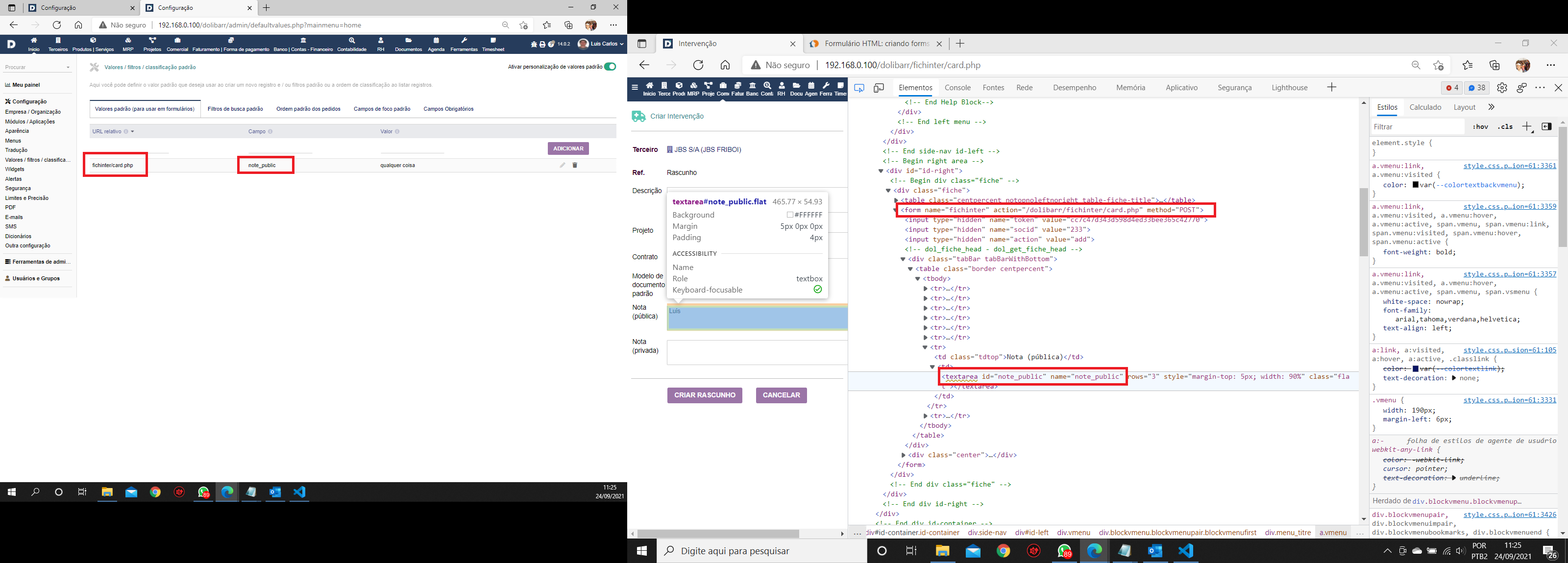Image resolution: width=1568 pixels, height=563 pixels.
Task: Open DevTools feedback icon
Action: [x=1521, y=88]
